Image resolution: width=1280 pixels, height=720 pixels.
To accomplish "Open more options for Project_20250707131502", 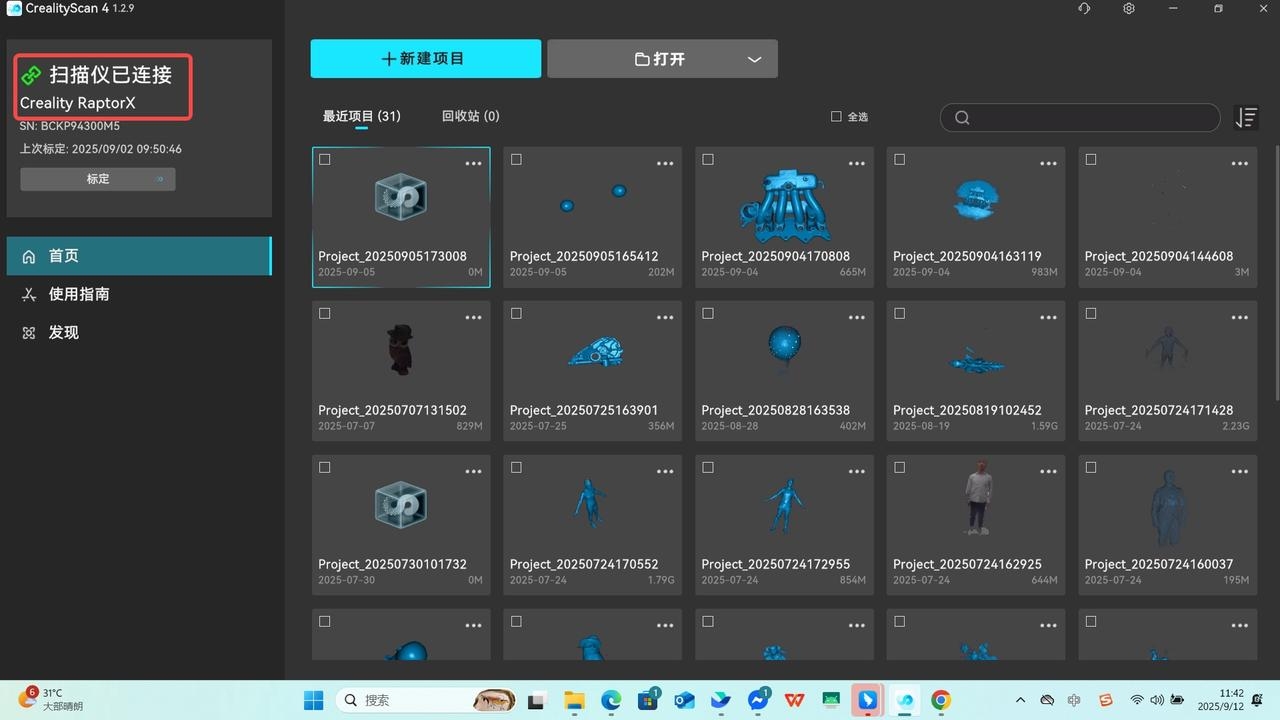I will click(473, 318).
